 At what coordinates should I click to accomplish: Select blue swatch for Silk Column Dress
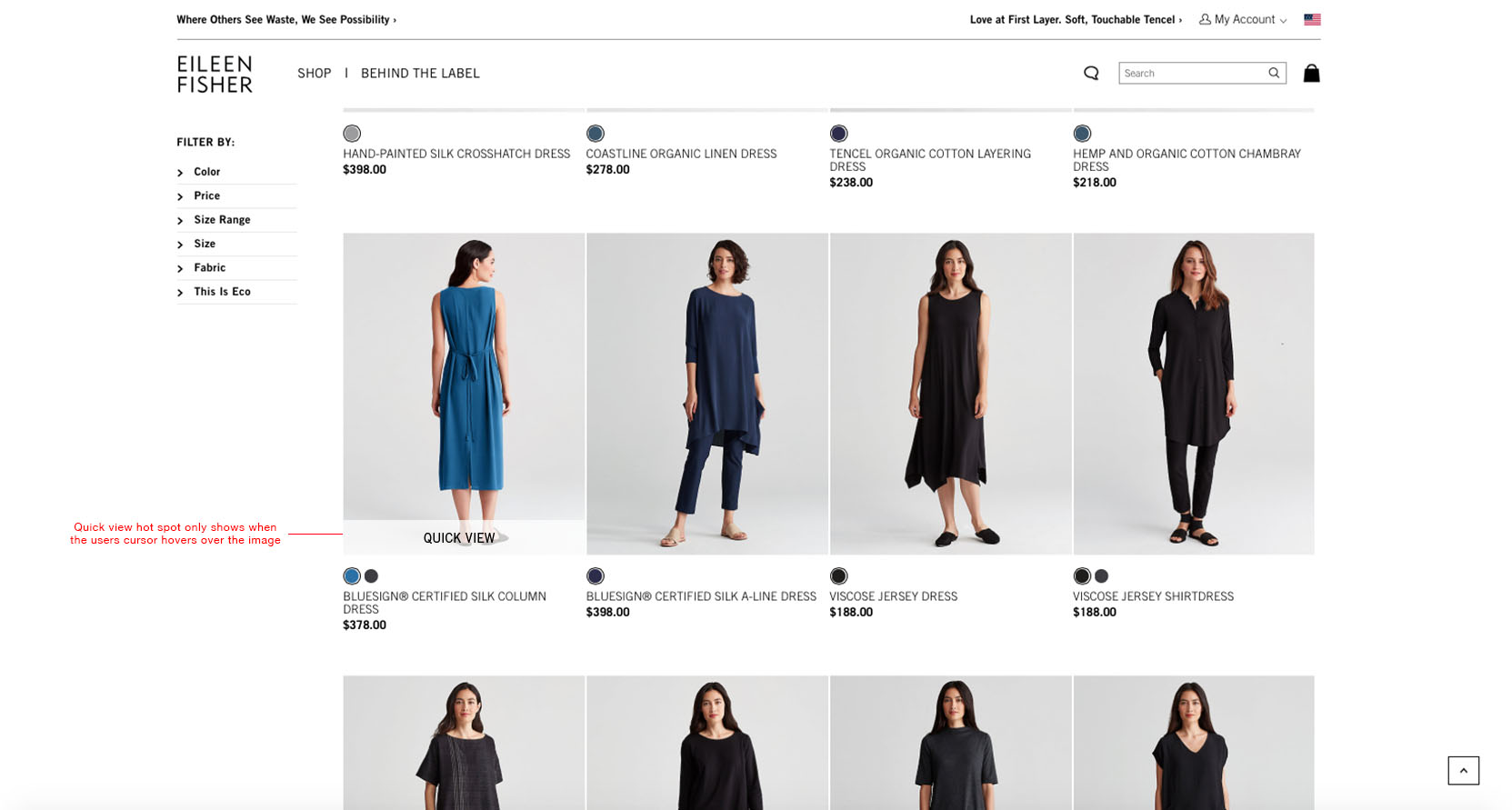(352, 576)
